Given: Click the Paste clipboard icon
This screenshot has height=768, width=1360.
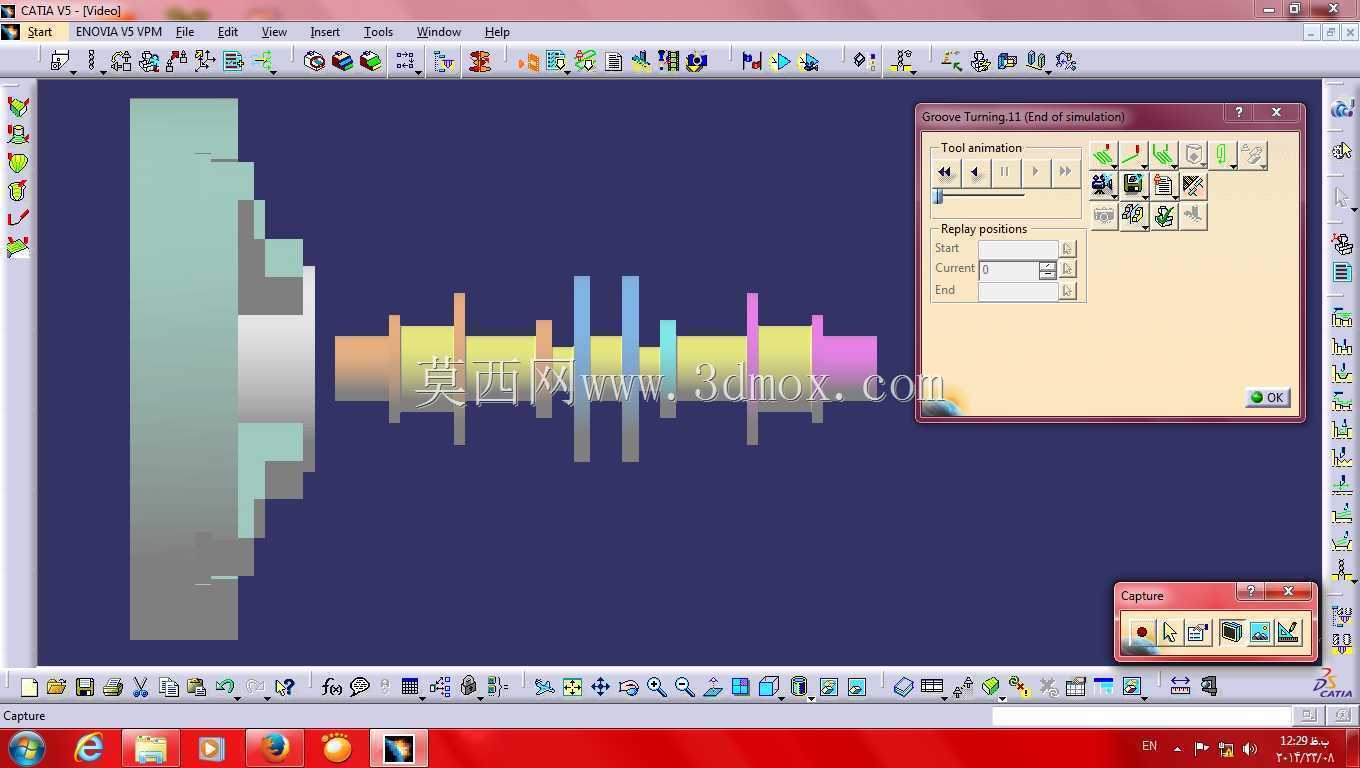Looking at the screenshot, I should [x=196, y=687].
